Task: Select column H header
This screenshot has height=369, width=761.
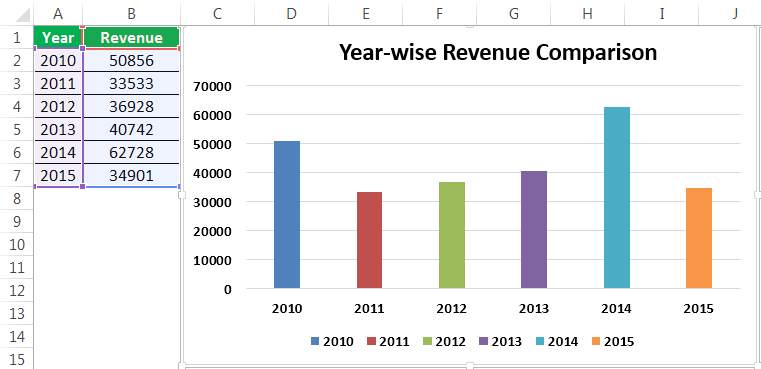Action: (587, 14)
